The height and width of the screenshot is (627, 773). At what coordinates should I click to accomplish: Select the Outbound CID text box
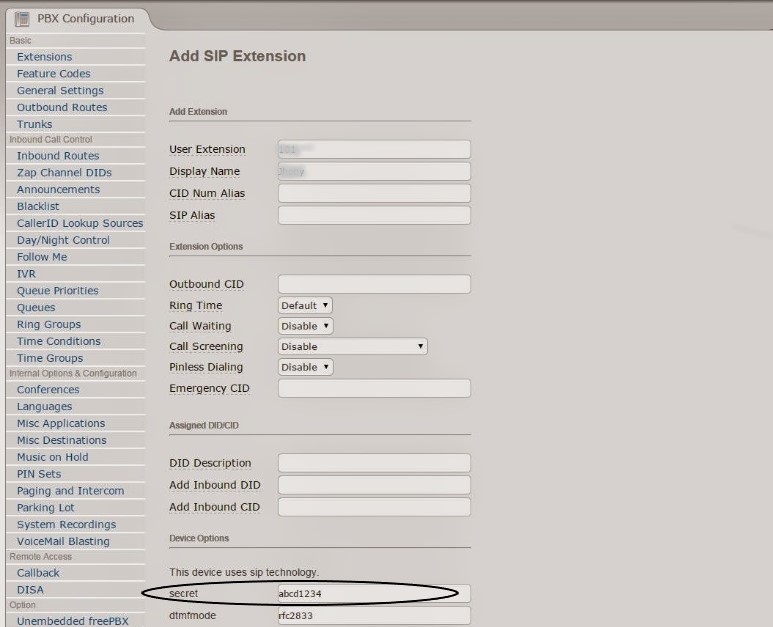click(x=374, y=284)
